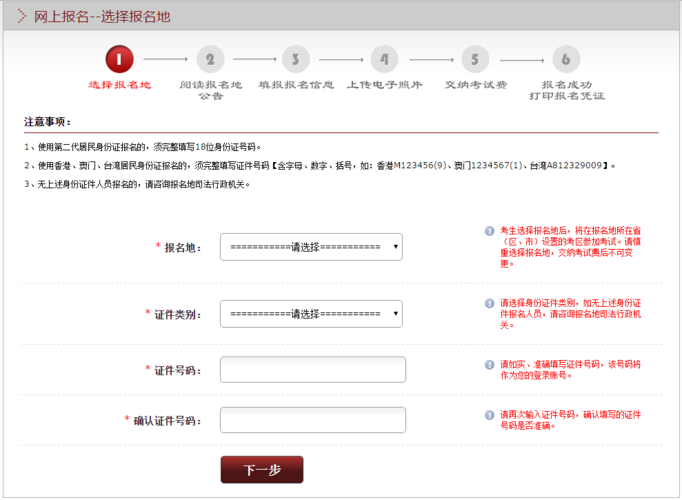The height and width of the screenshot is (500, 682).
Task: Click the 证件类别 field label
Action: (177, 314)
